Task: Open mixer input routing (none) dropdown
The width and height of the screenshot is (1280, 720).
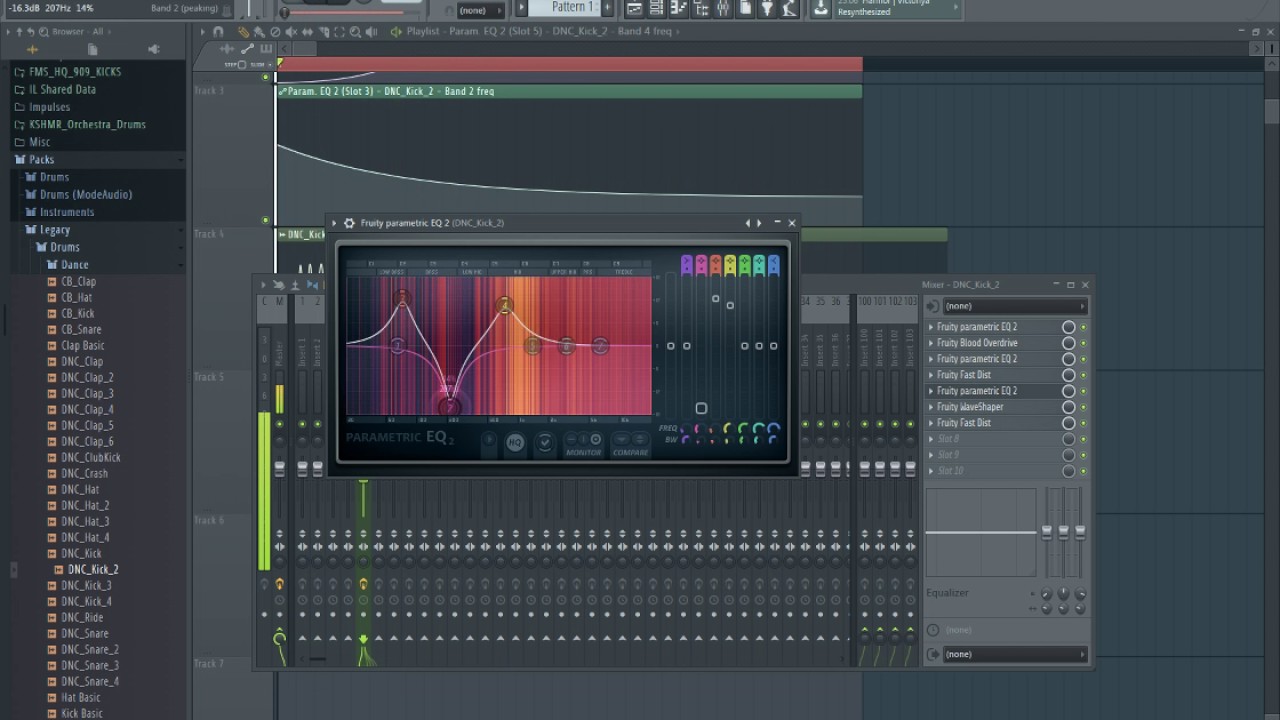Action: [1015, 306]
